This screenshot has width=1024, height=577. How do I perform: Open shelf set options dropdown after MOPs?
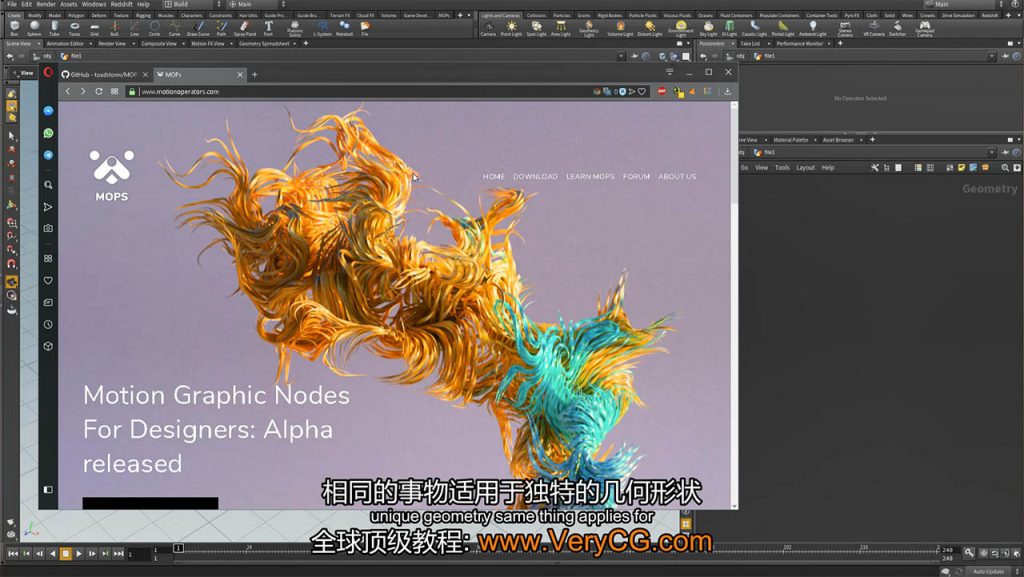pos(469,15)
